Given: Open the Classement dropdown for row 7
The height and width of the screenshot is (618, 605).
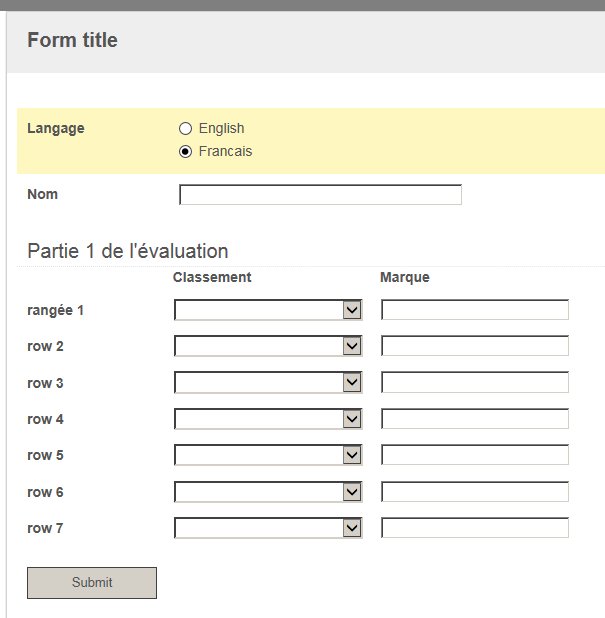Looking at the screenshot, I should pyautogui.click(x=267, y=528).
